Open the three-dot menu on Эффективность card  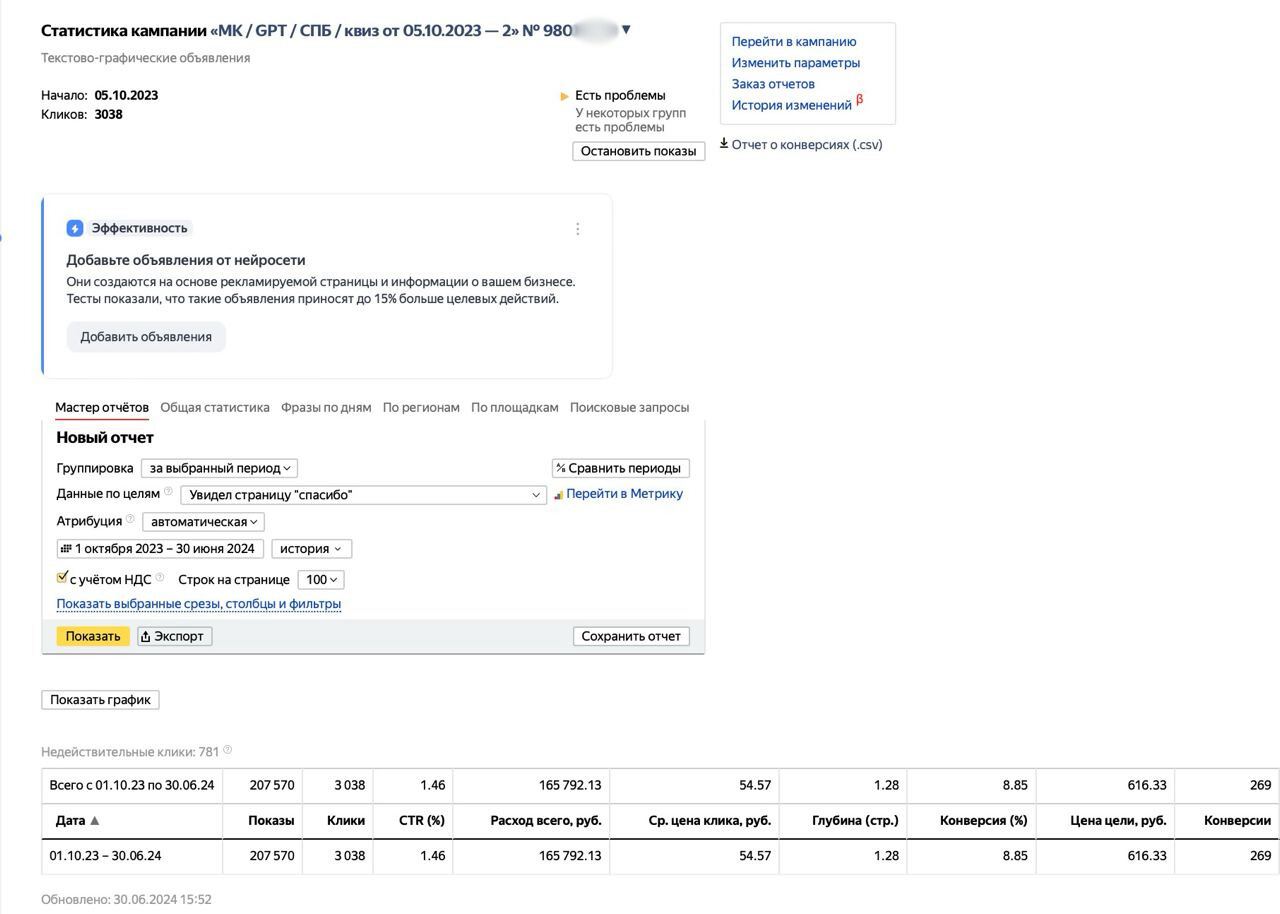pyautogui.click(x=577, y=229)
